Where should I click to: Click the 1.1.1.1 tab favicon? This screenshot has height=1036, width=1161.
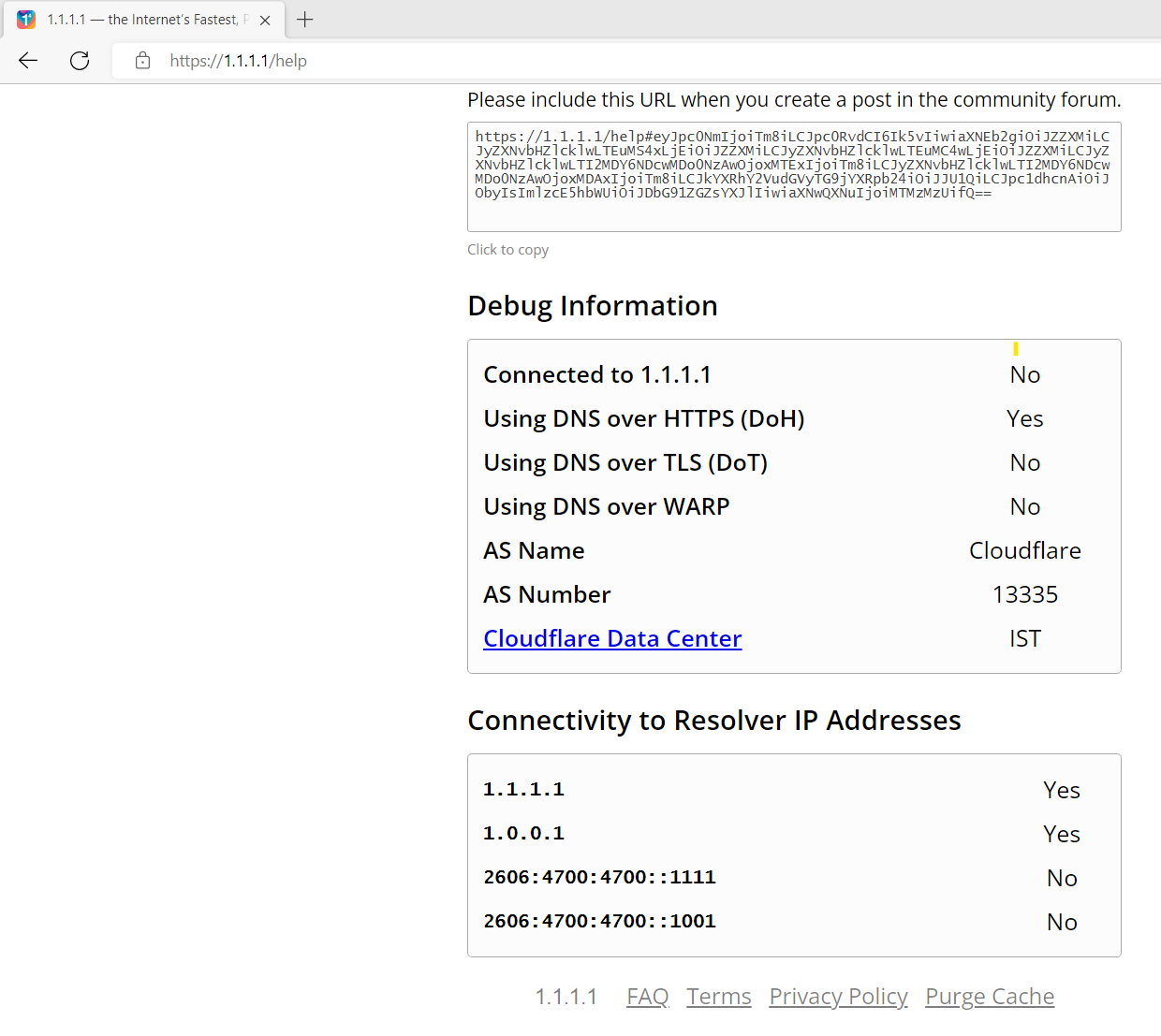point(26,20)
